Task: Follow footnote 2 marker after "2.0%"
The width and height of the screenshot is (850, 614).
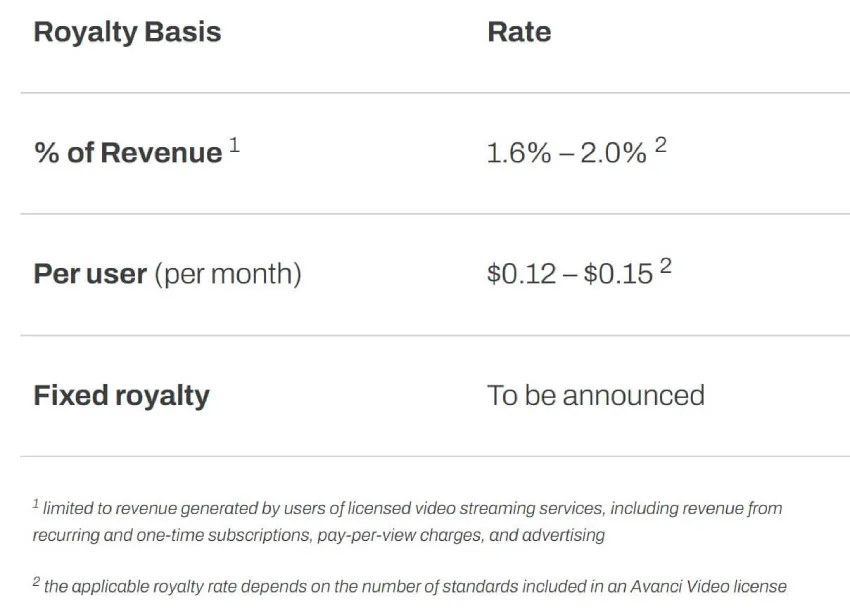Action: [661, 145]
